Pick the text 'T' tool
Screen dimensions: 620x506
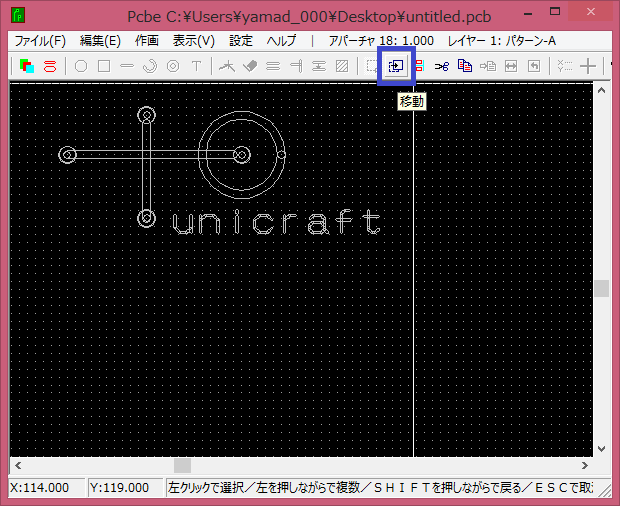coord(197,66)
